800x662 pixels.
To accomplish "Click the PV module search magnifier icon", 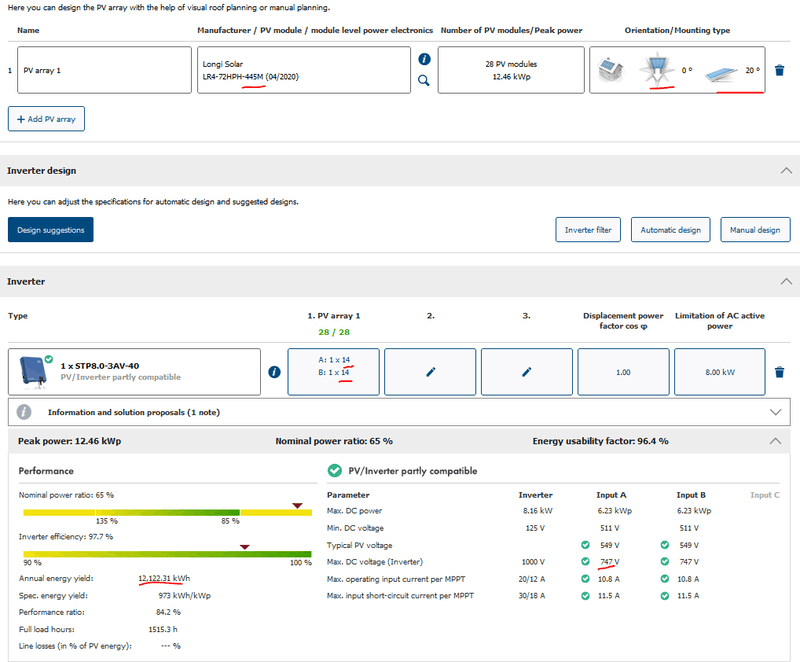I will [424, 81].
